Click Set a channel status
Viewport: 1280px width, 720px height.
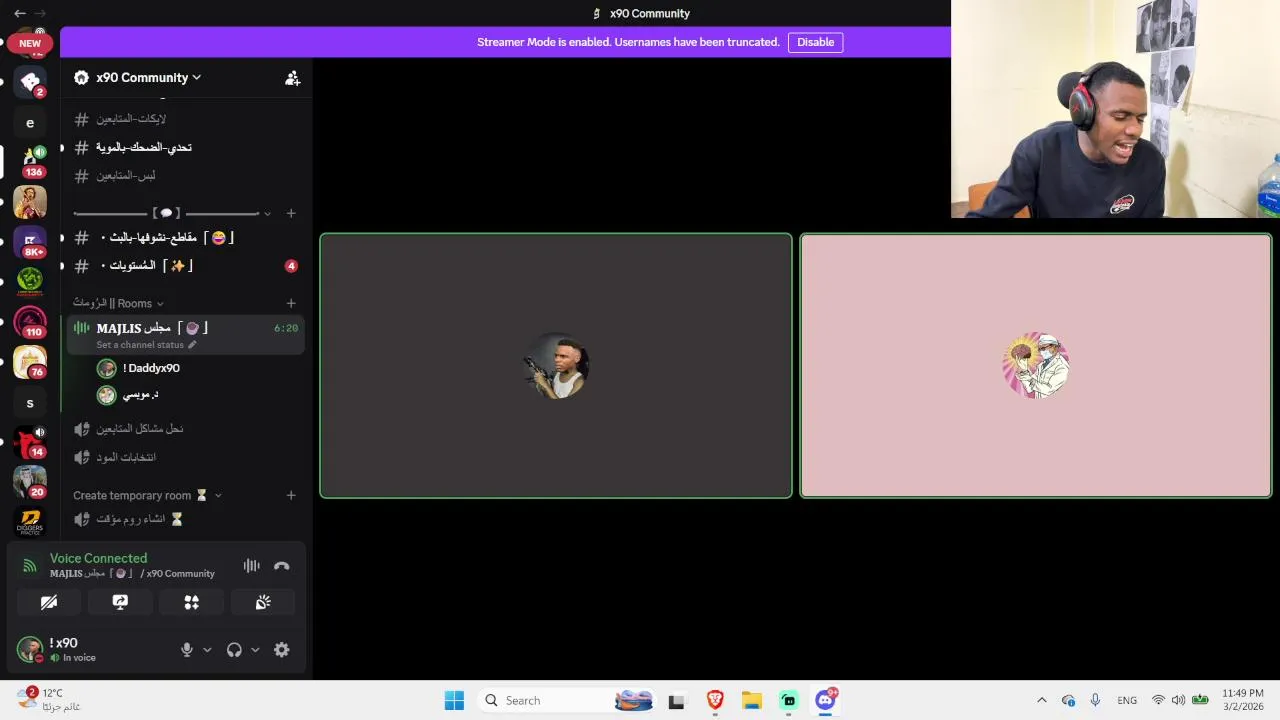[x=146, y=345]
